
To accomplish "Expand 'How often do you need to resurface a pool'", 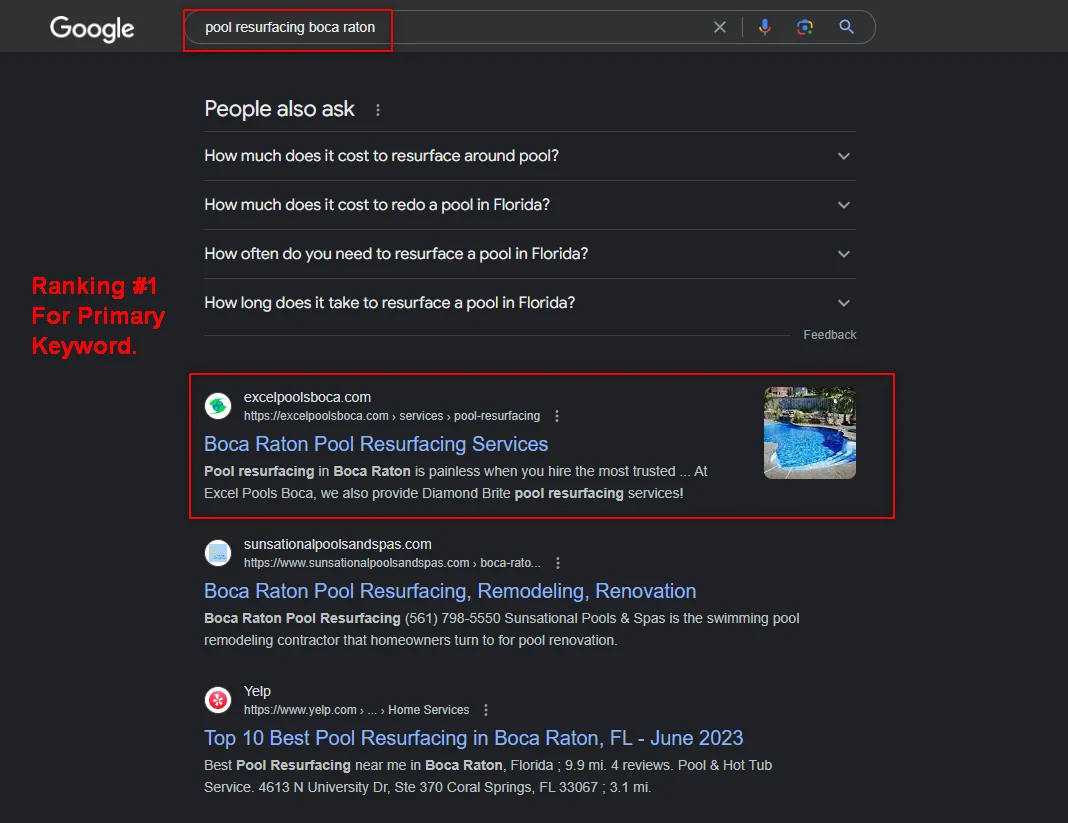I will coord(530,254).
